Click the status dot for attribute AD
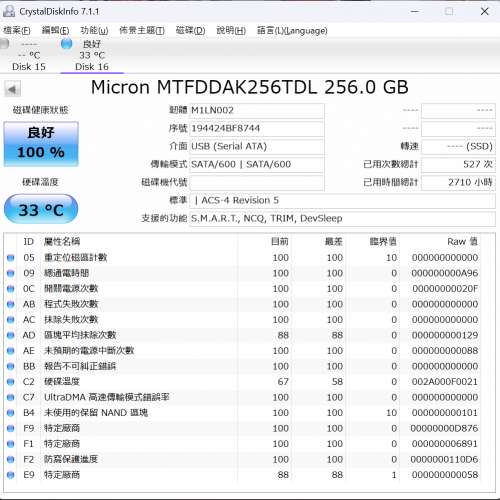 [x=11, y=335]
